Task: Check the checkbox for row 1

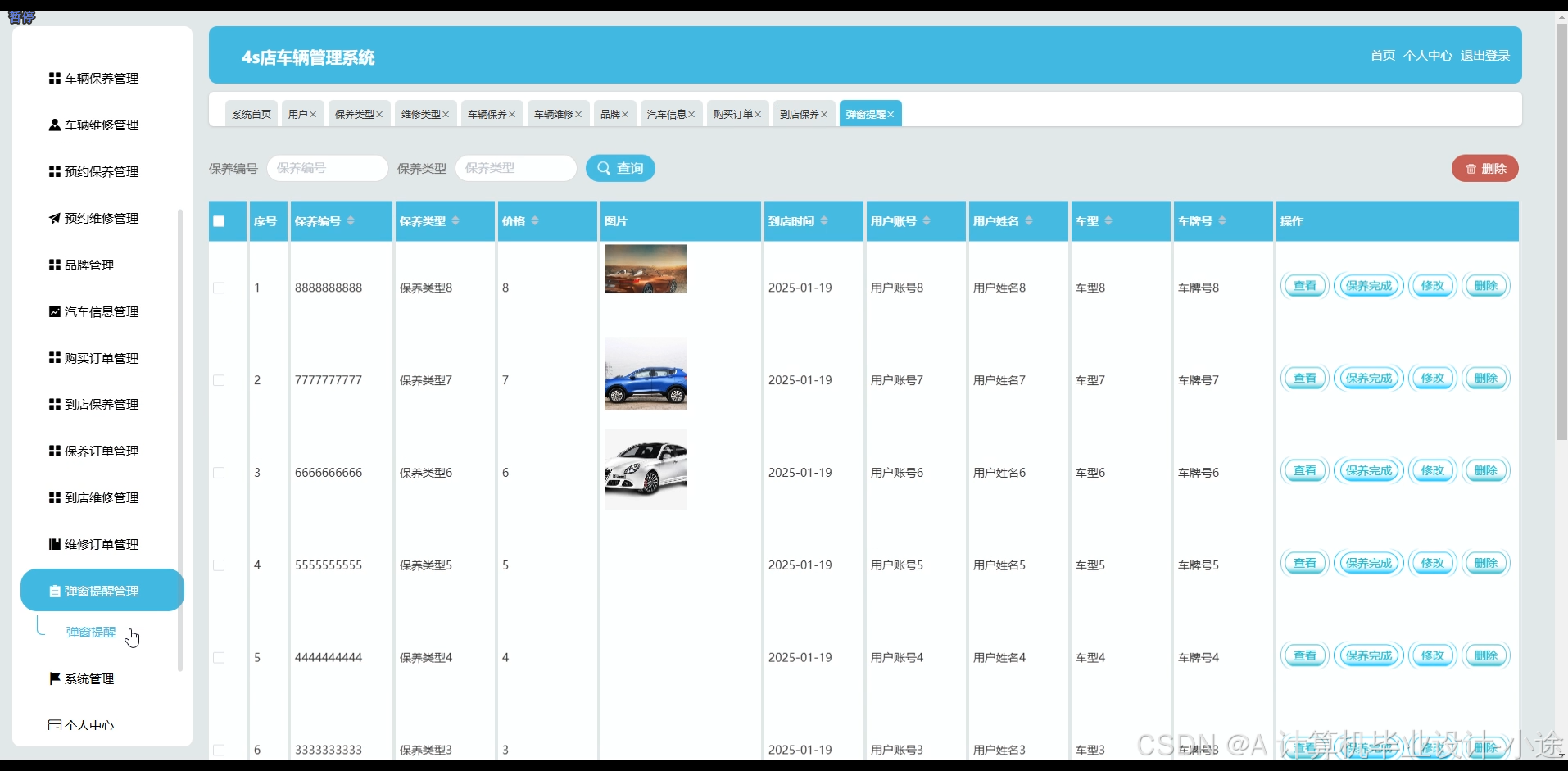Action: coord(218,288)
